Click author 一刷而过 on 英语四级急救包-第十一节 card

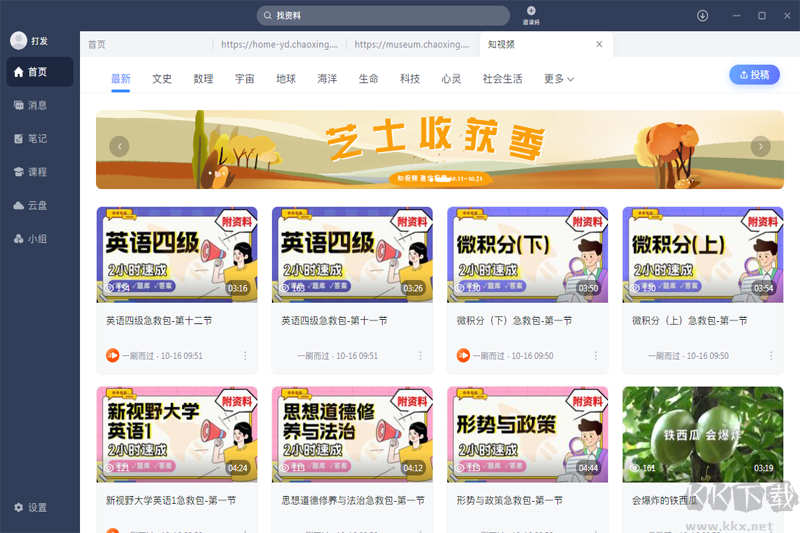[x=313, y=356]
